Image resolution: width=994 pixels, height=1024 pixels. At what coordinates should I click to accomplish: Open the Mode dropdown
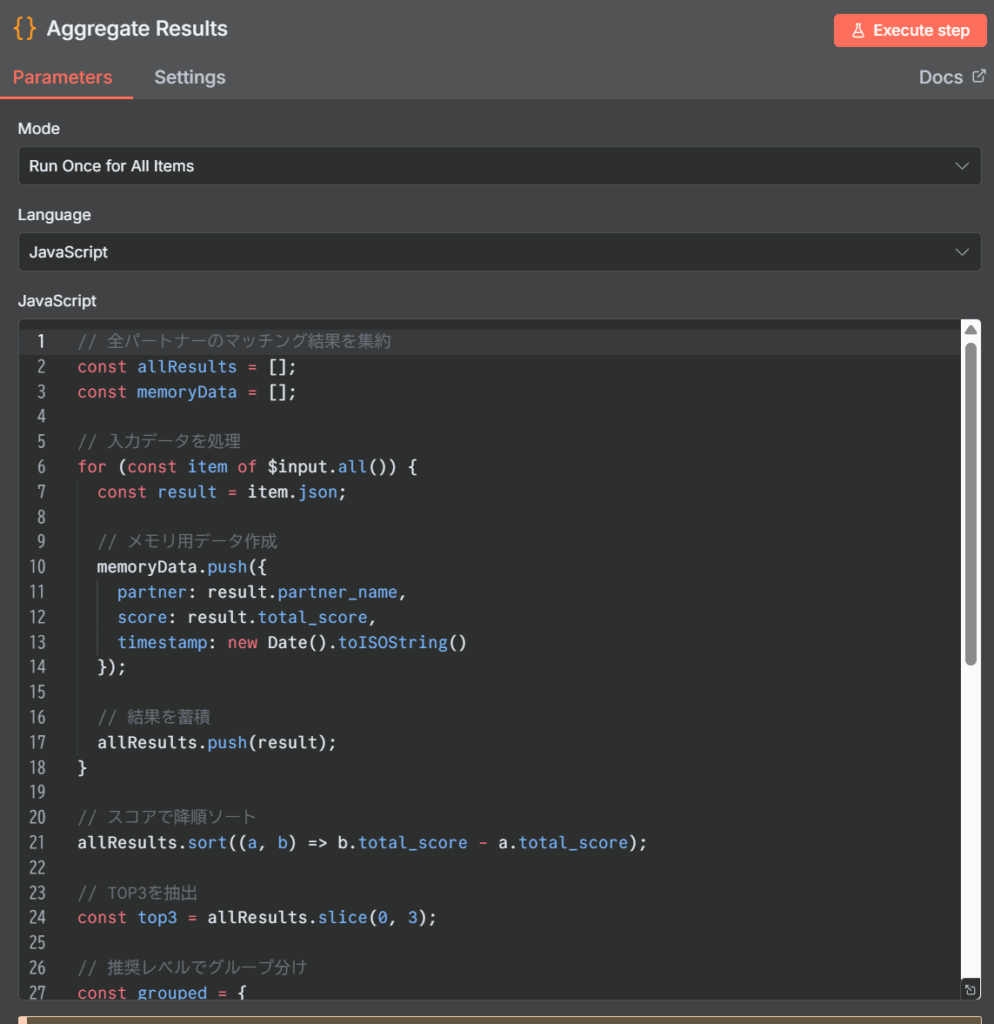click(498, 166)
